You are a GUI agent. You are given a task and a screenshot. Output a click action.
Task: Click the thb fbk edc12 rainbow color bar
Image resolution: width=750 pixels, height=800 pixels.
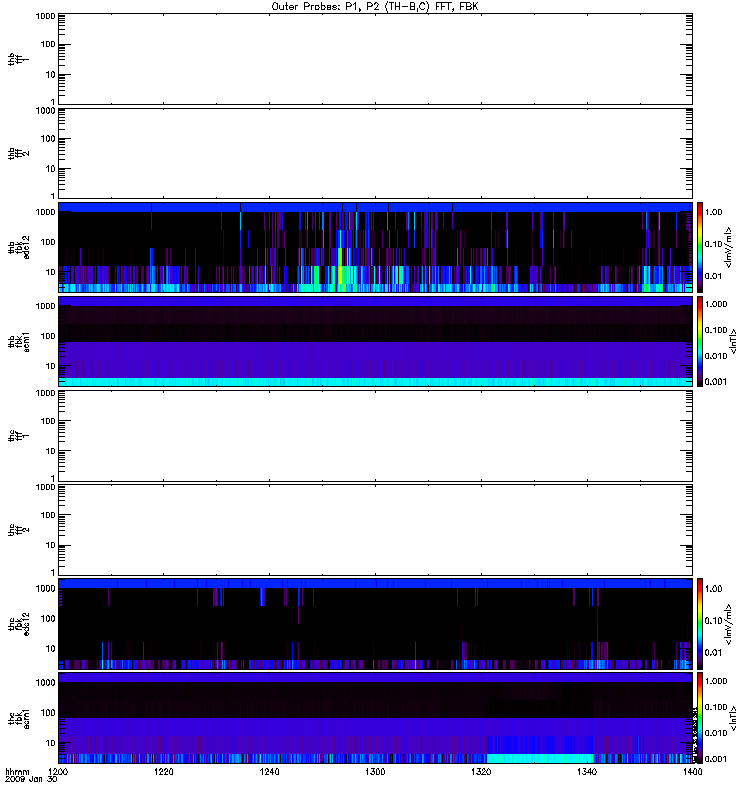tap(700, 247)
